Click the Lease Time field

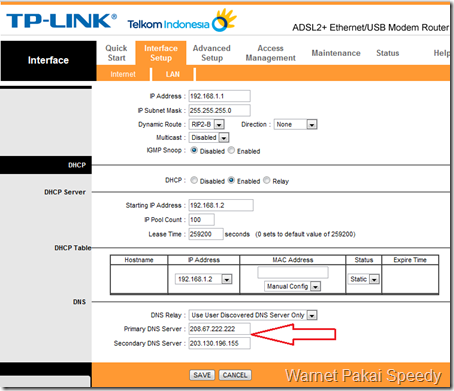click(x=206, y=234)
